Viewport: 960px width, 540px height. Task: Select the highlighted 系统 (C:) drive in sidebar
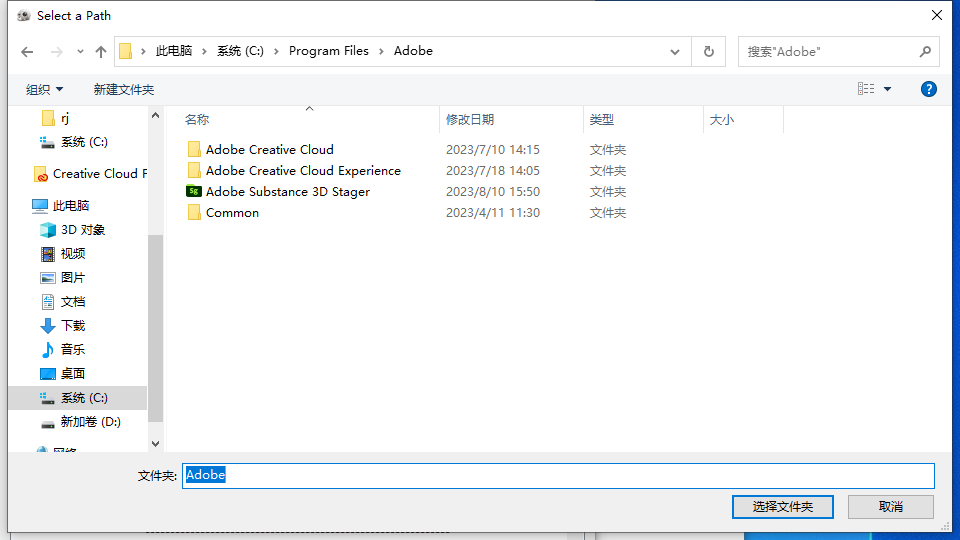click(78, 398)
